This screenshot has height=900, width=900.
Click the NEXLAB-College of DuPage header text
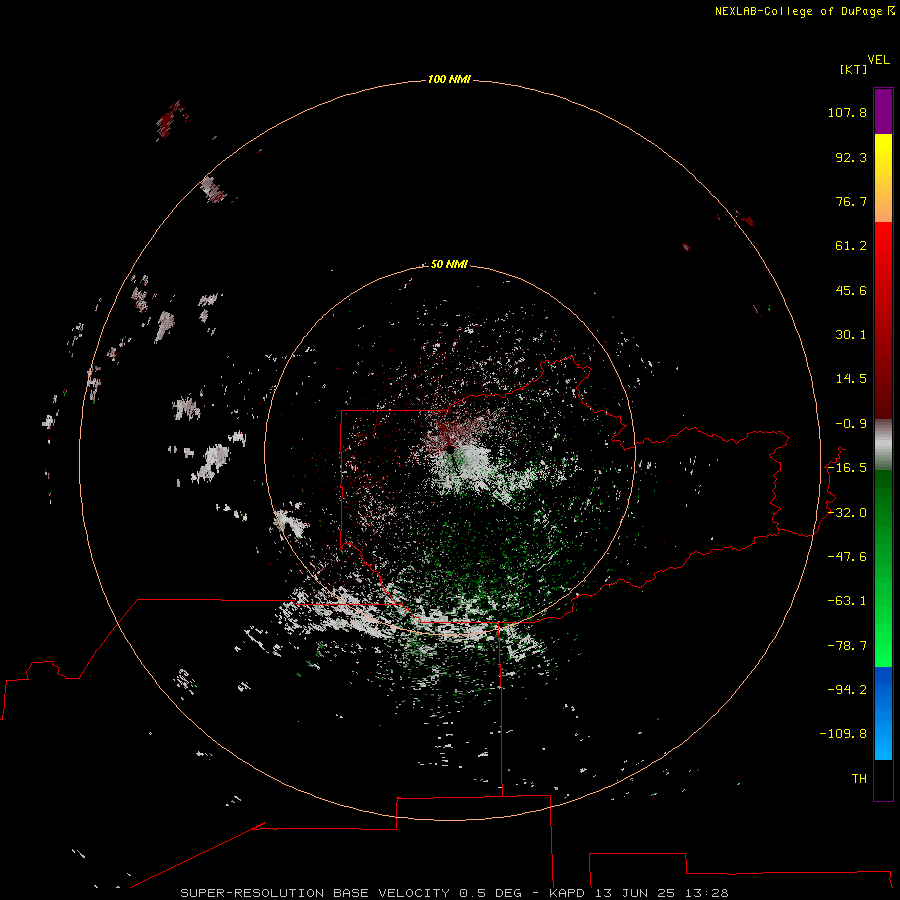pos(805,11)
